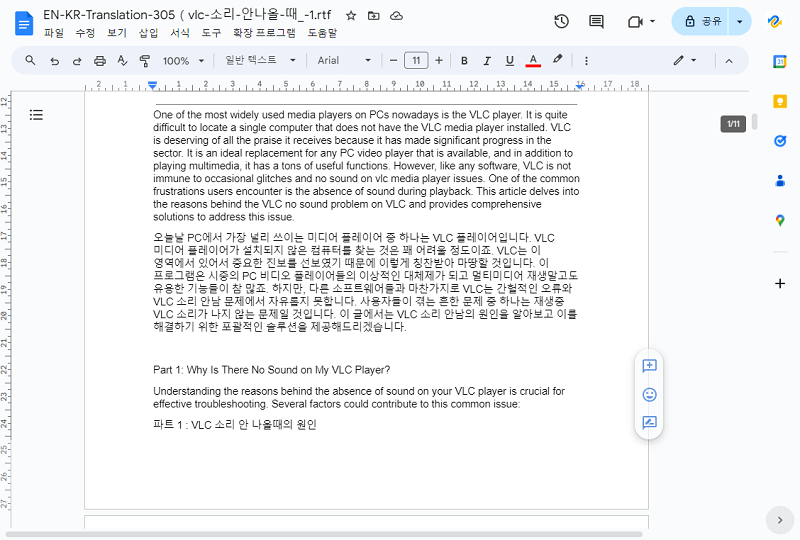This screenshot has height=540, width=800.
Task: Open the 일반 텍스트 paragraph style dropdown
Action: [x=260, y=60]
